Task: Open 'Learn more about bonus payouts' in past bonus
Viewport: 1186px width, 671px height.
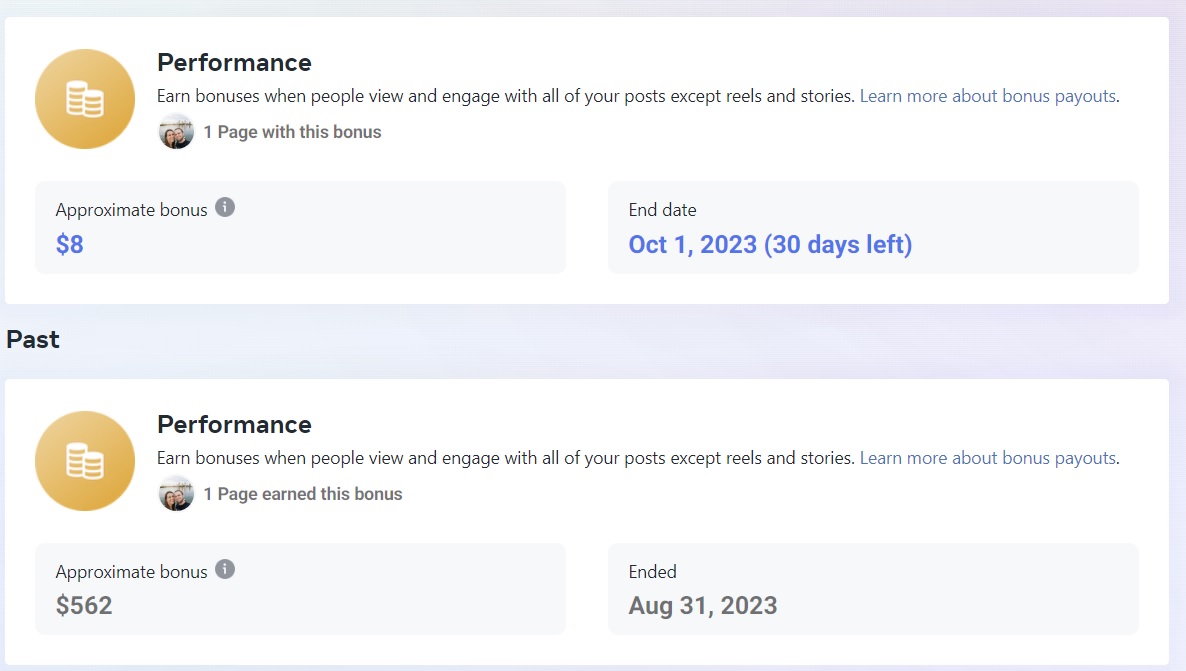Action: pyautogui.click(x=988, y=458)
